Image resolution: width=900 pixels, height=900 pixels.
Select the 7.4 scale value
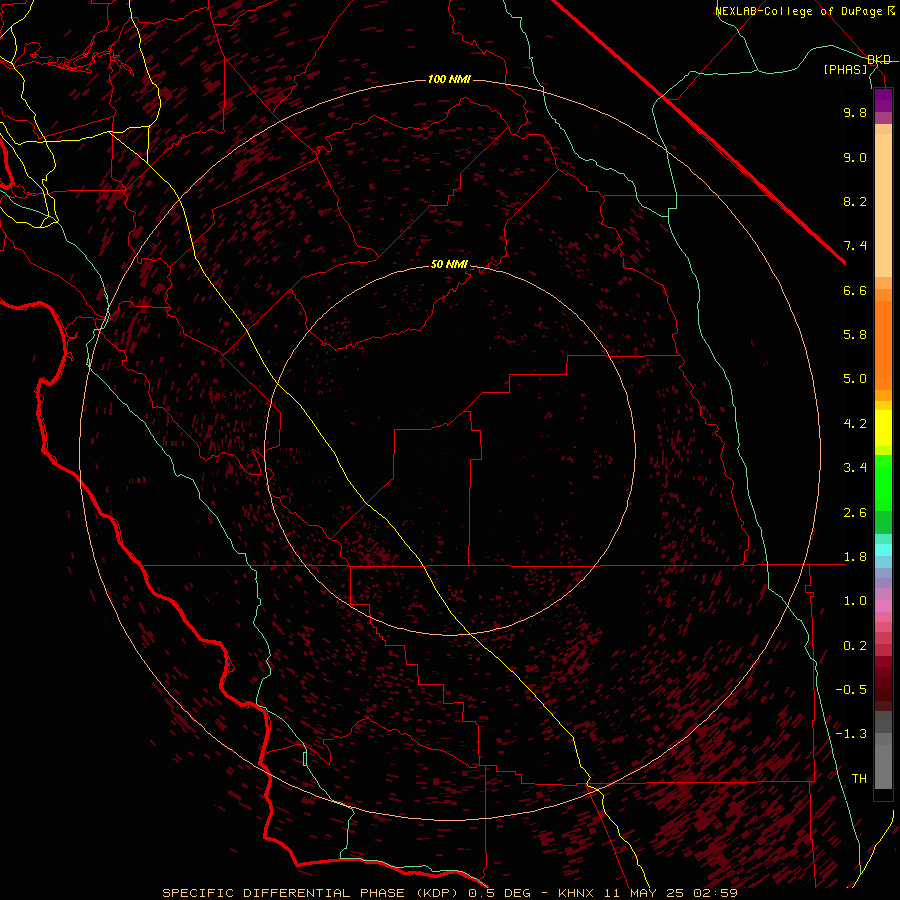855,246
